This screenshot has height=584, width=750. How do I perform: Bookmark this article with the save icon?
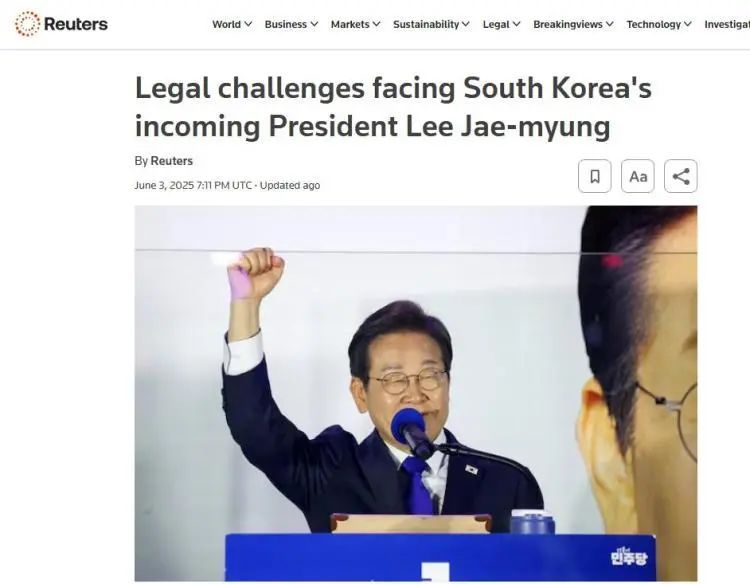[595, 176]
